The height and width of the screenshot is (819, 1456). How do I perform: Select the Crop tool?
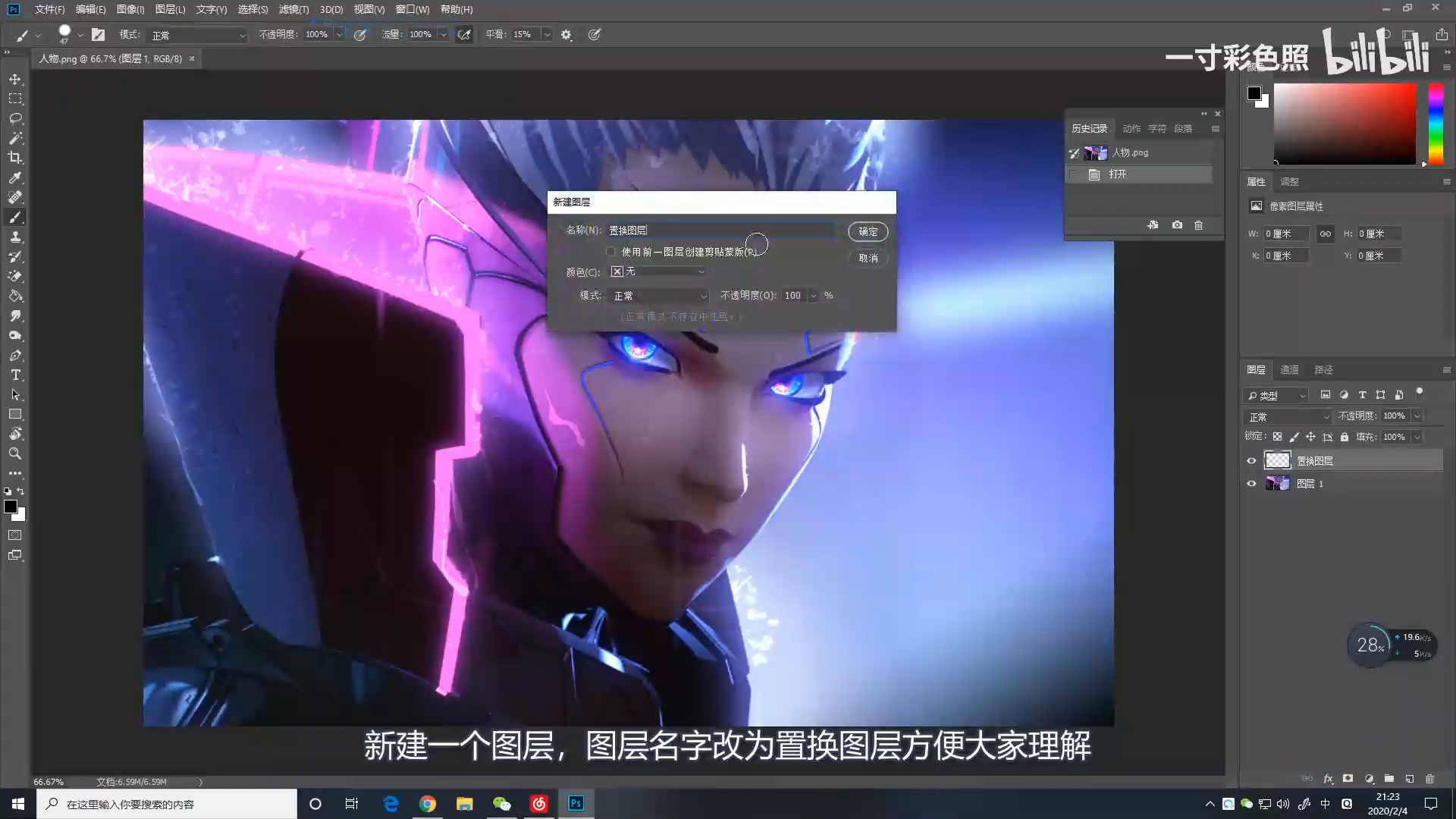[15, 158]
